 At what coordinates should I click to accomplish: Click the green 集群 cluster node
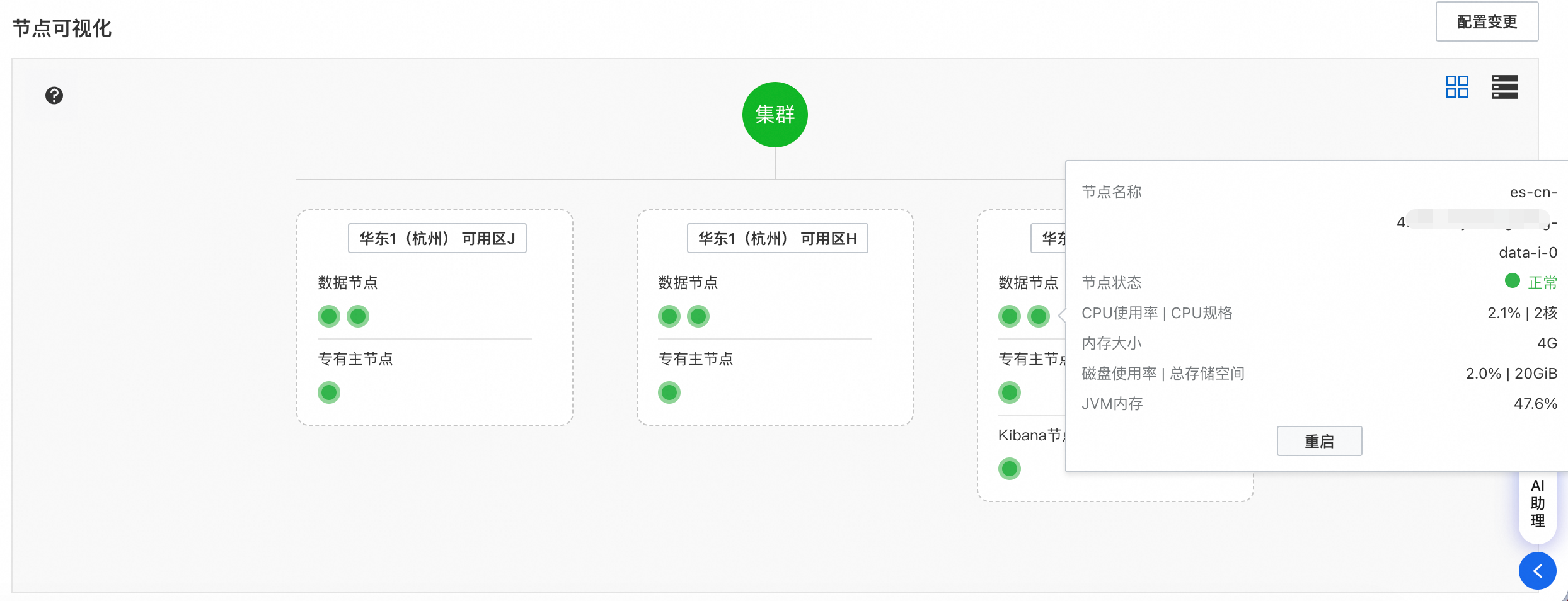775,115
